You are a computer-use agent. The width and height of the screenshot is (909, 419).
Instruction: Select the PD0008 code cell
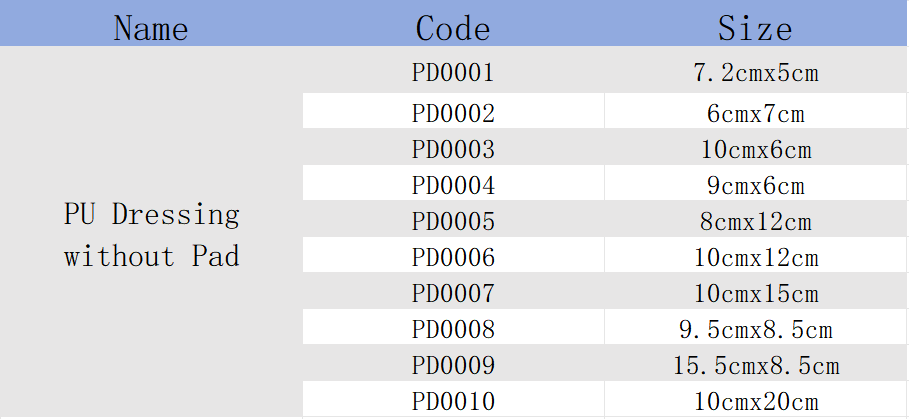[453, 326]
